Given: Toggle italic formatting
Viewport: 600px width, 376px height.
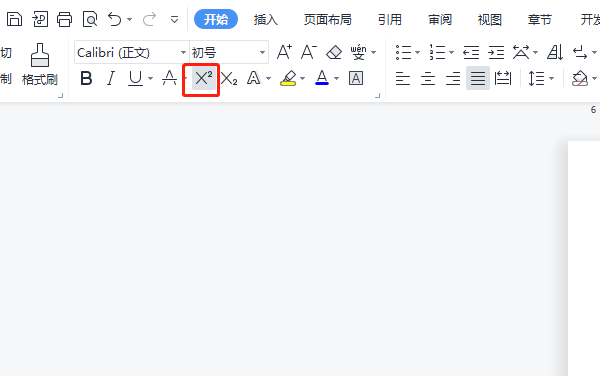Looking at the screenshot, I should [111, 78].
